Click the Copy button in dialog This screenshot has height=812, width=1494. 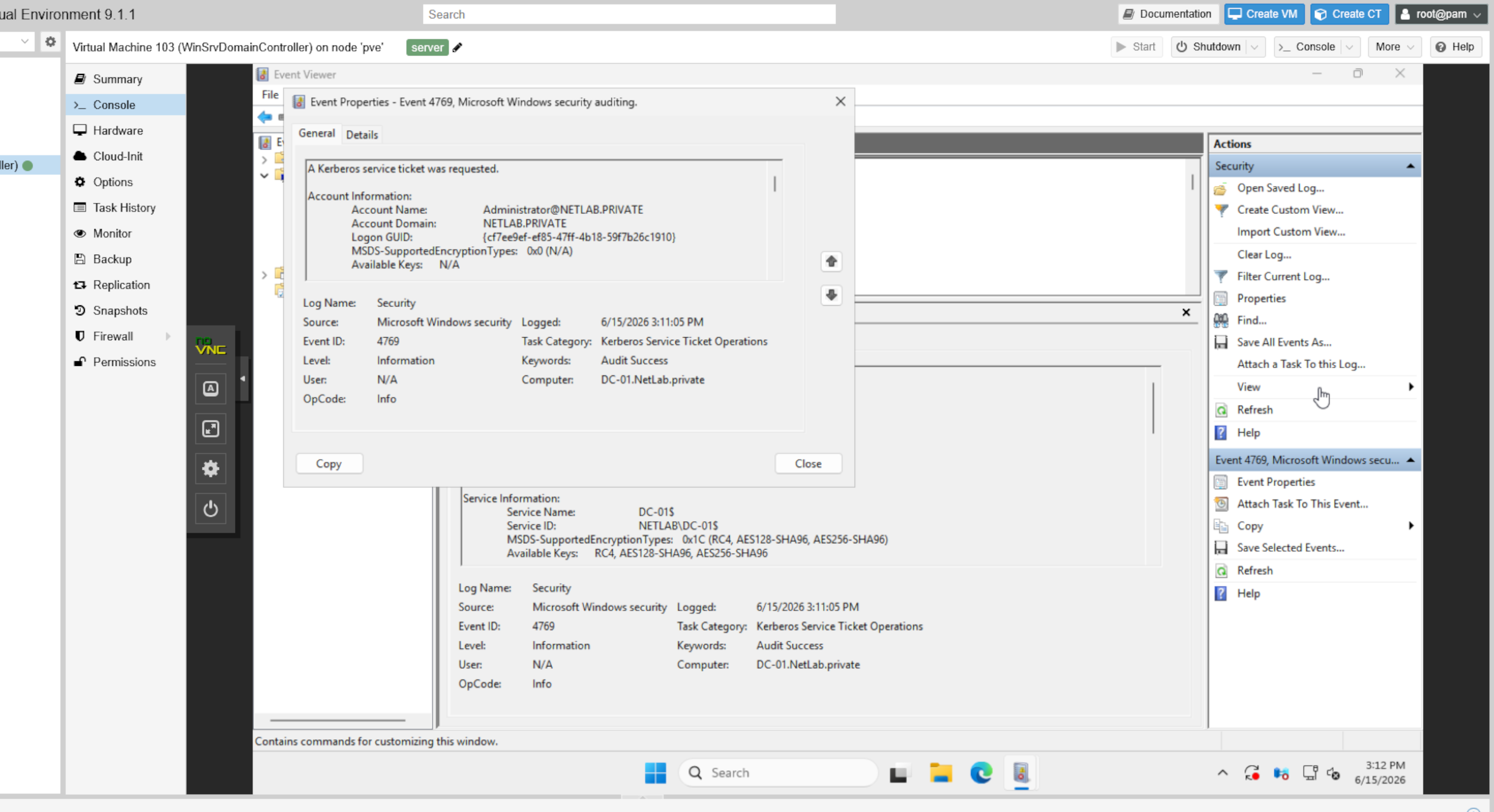point(329,464)
